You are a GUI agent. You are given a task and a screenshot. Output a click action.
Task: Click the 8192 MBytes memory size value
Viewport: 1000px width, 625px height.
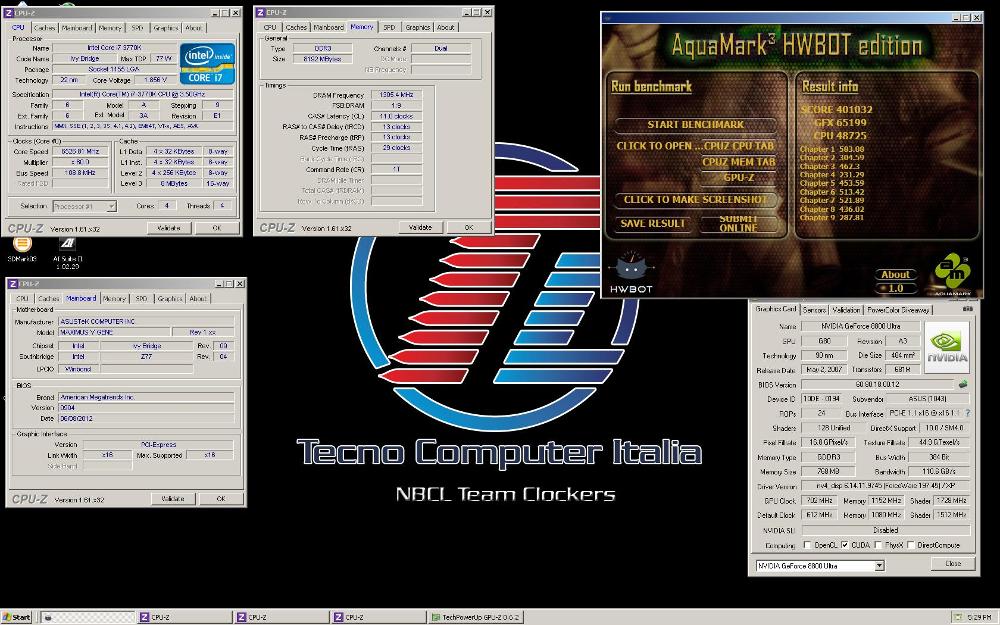click(x=323, y=59)
